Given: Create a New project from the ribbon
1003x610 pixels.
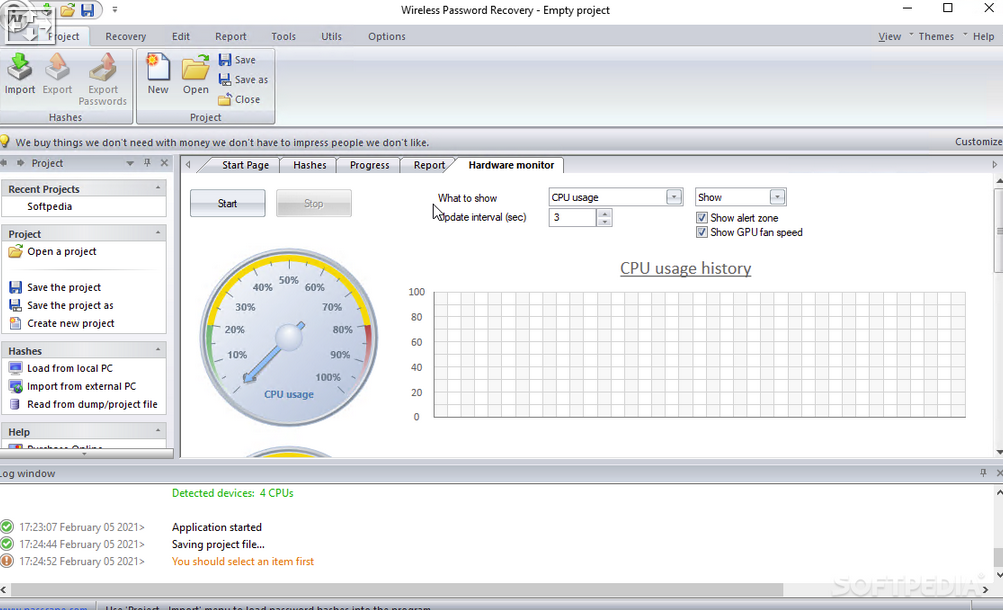Looking at the screenshot, I should [158, 74].
